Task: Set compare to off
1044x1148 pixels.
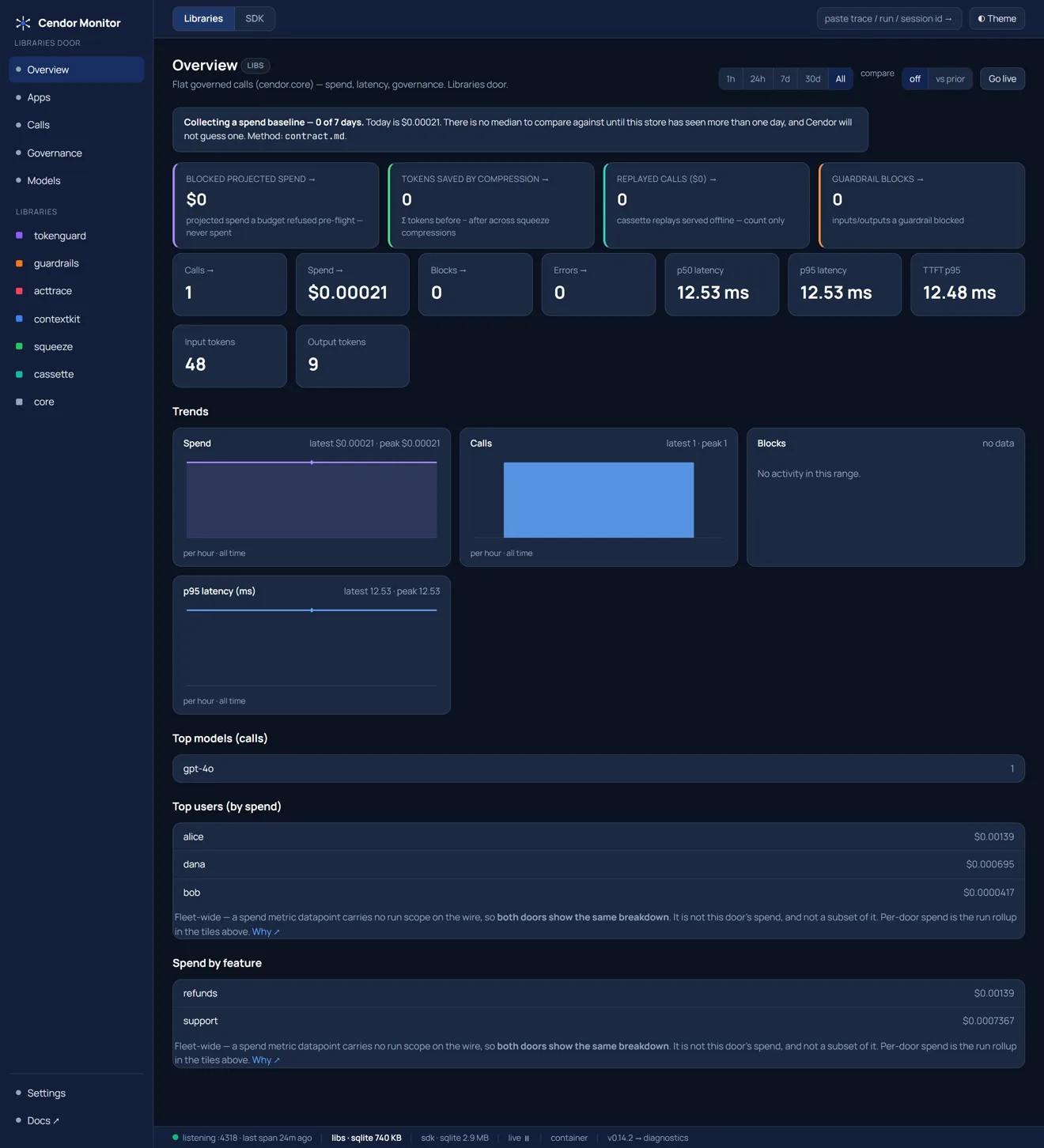Action: pos(915,78)
